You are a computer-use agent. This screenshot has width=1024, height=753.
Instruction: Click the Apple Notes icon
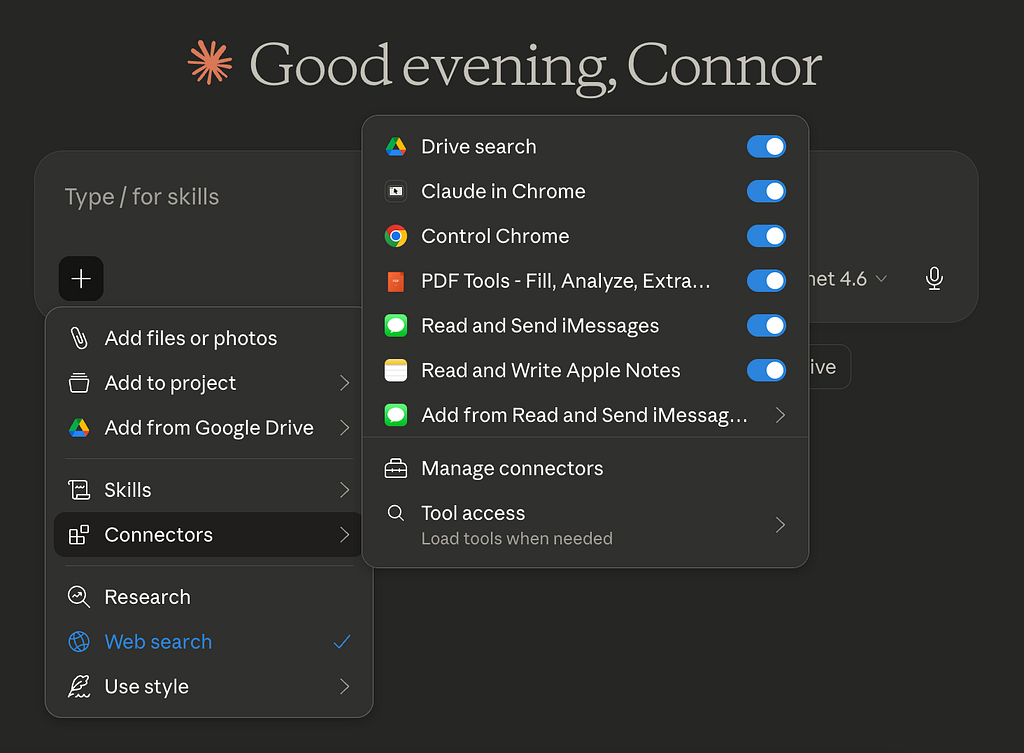tap(396, 370)
